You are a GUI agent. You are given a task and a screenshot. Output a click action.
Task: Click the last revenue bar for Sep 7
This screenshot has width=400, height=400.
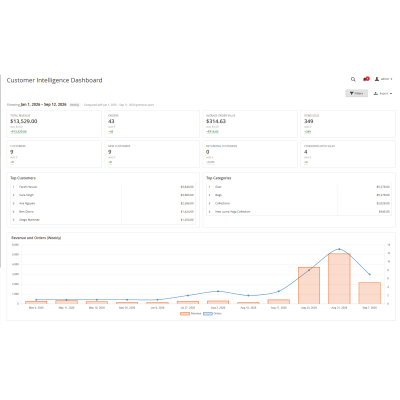pyautogui.click(x=370, y=293)
